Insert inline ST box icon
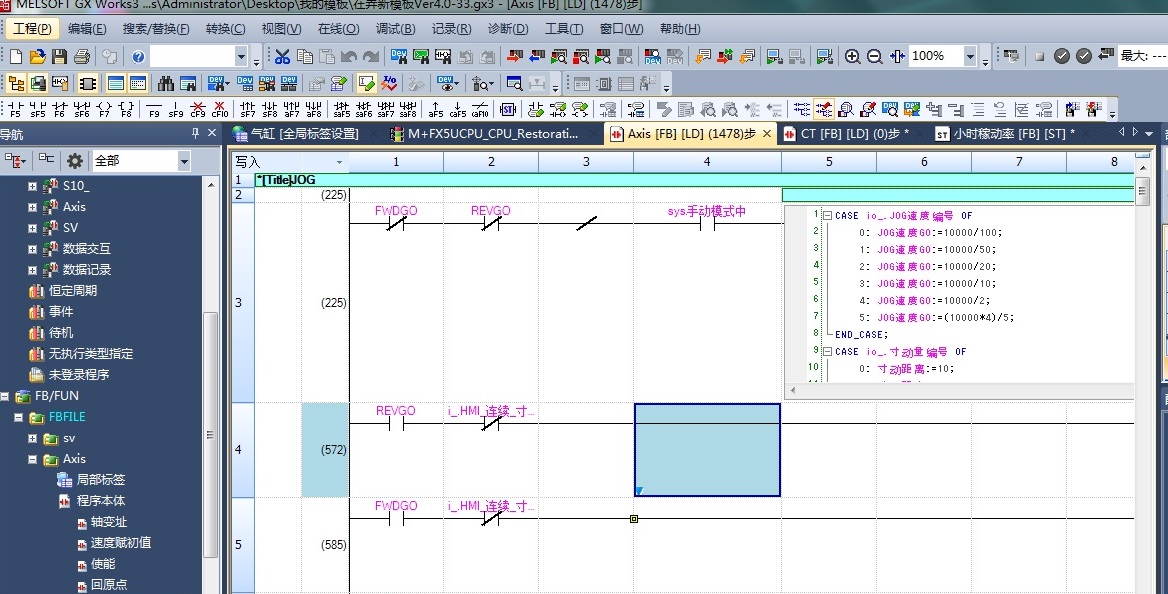Viewport: 1168px width, 594px height. (x=507, y=109)
